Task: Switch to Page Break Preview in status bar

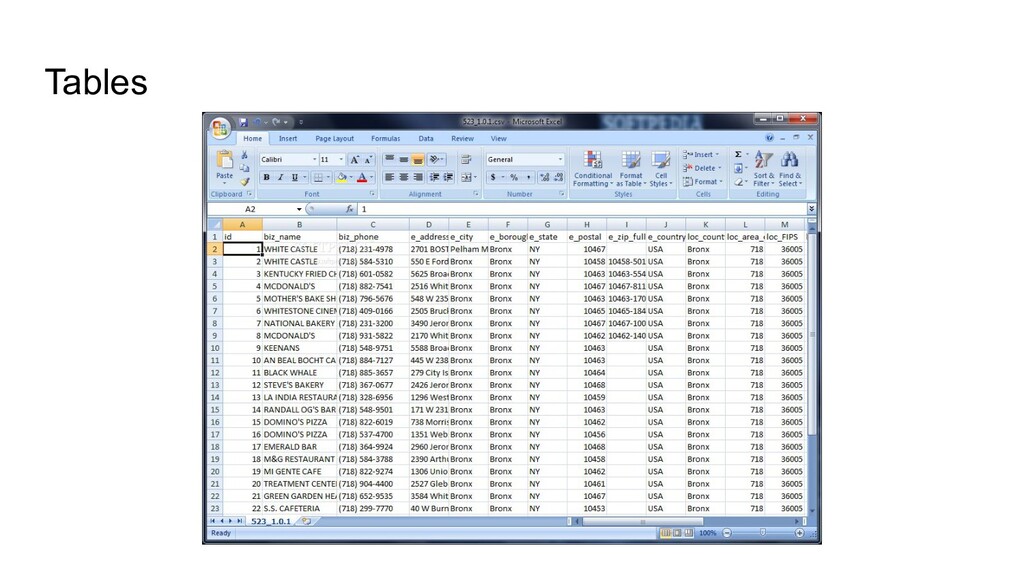Action: click(688, 534)
